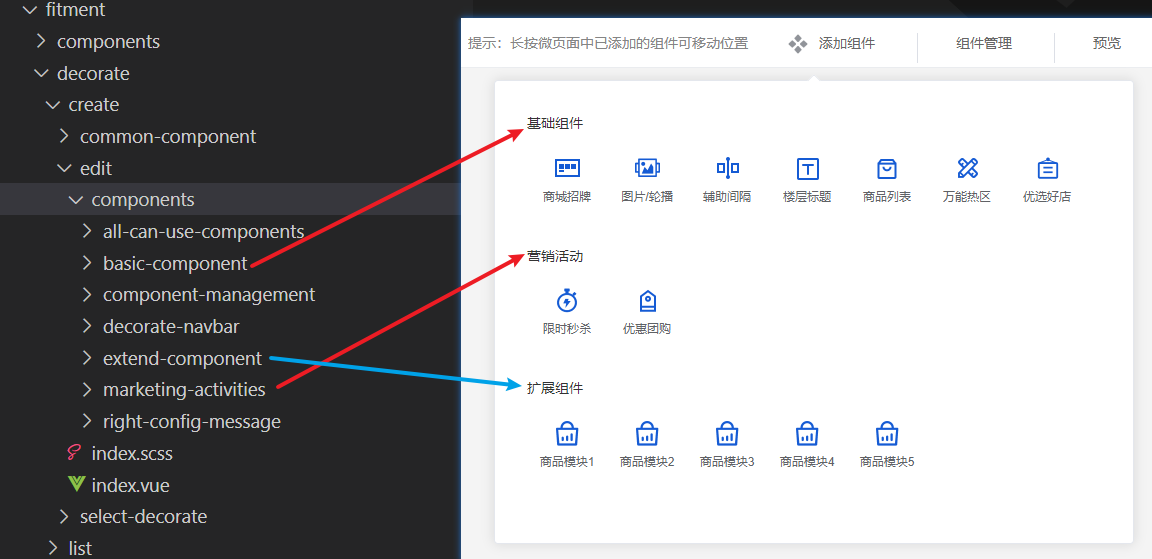Viewport: 1152px width, 559px height.
Task: Select the 商品模块1 basket icon
Action: pos(567,434)
